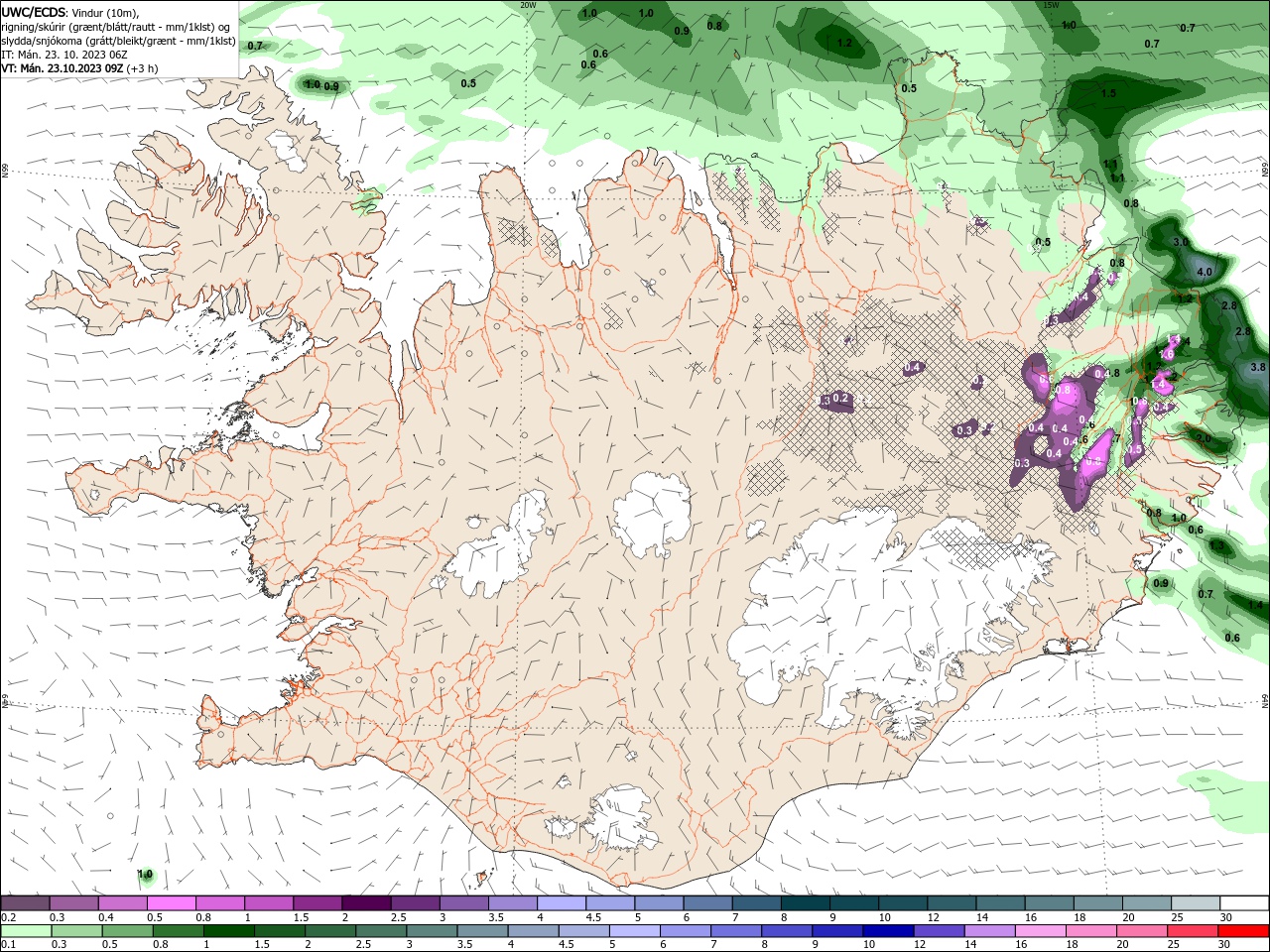Pick the 20 gray swatch in upper legend
The image size is (1270, 952).
pos(1148,902)
